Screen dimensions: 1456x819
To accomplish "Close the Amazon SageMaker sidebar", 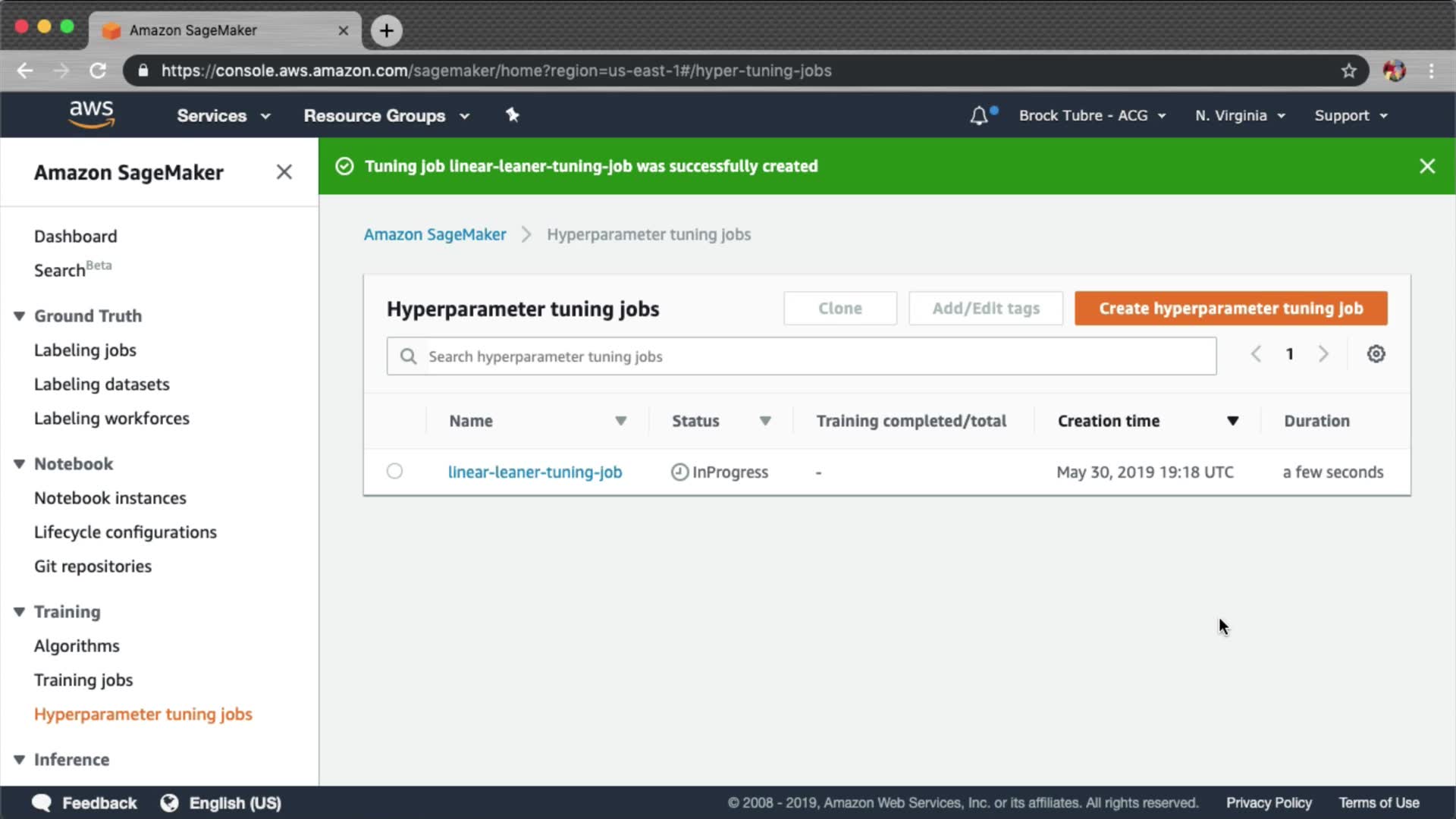I will click(x=284, y=172).
